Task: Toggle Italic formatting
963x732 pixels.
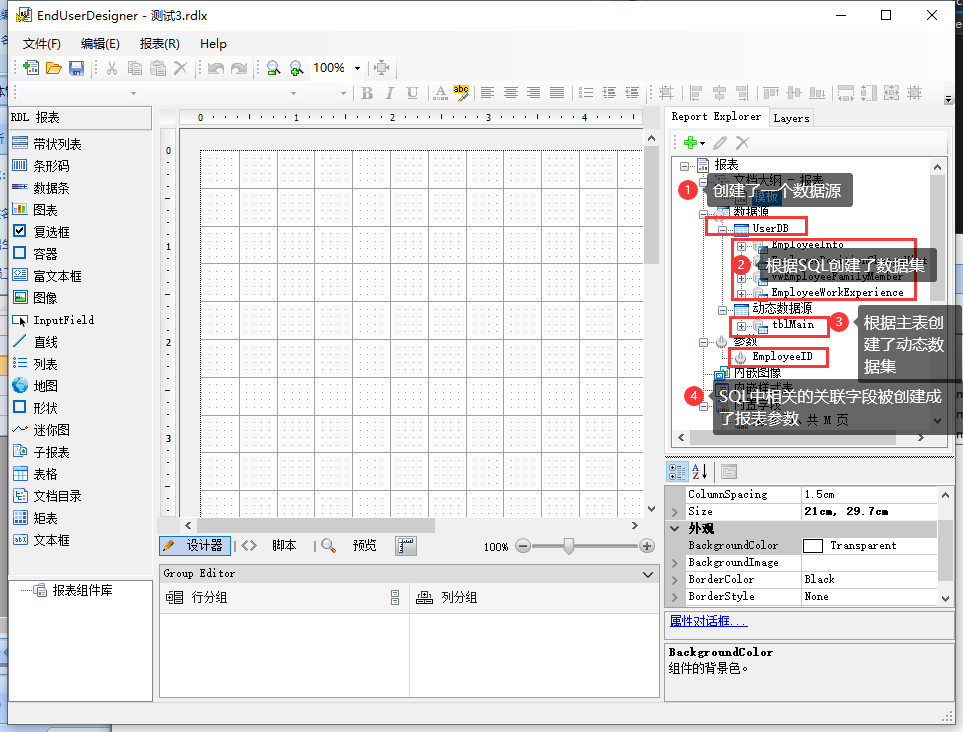Action: 389,93
